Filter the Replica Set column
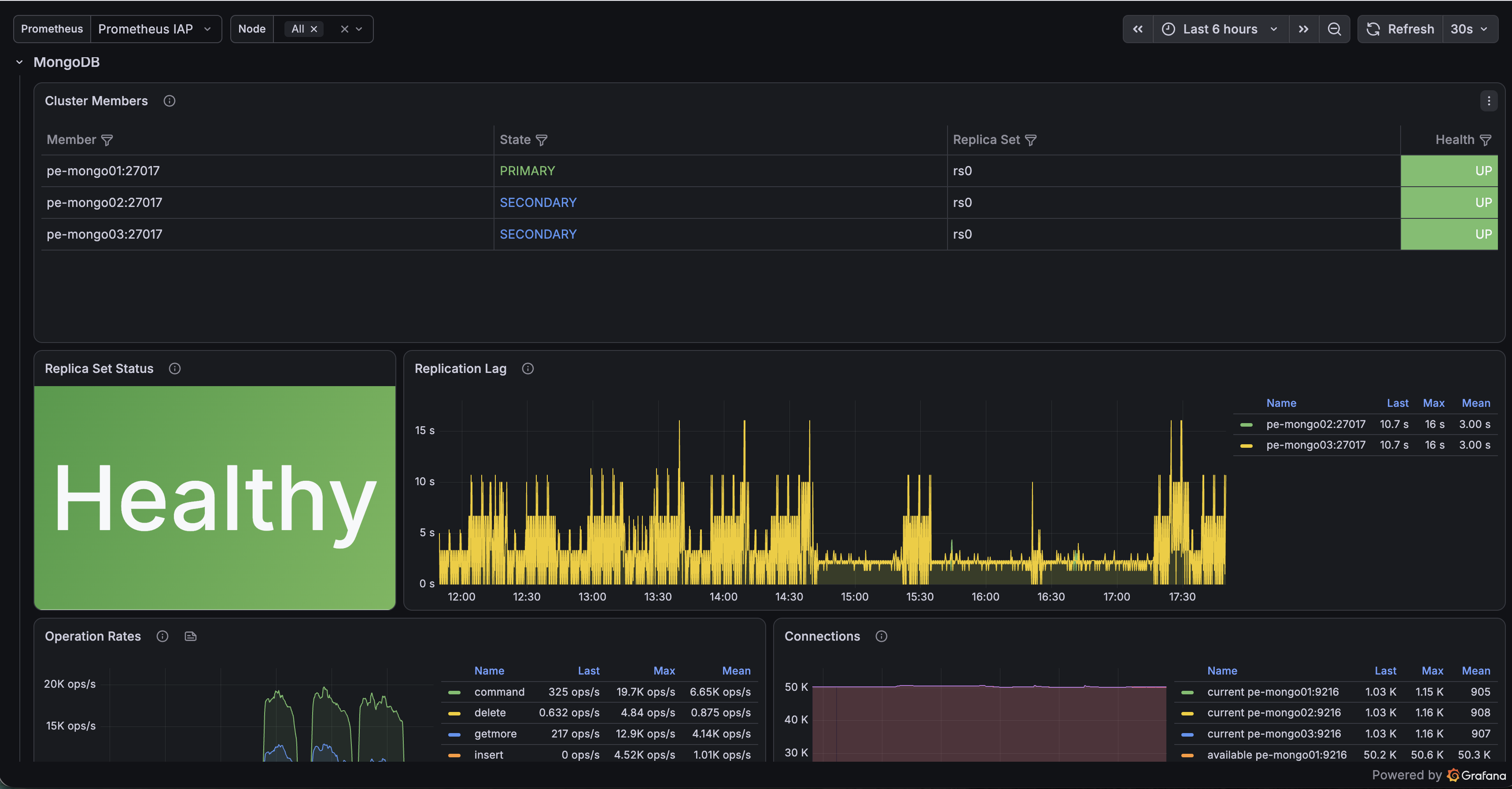Screen dimensions: 1512x789 (1031, 140)
